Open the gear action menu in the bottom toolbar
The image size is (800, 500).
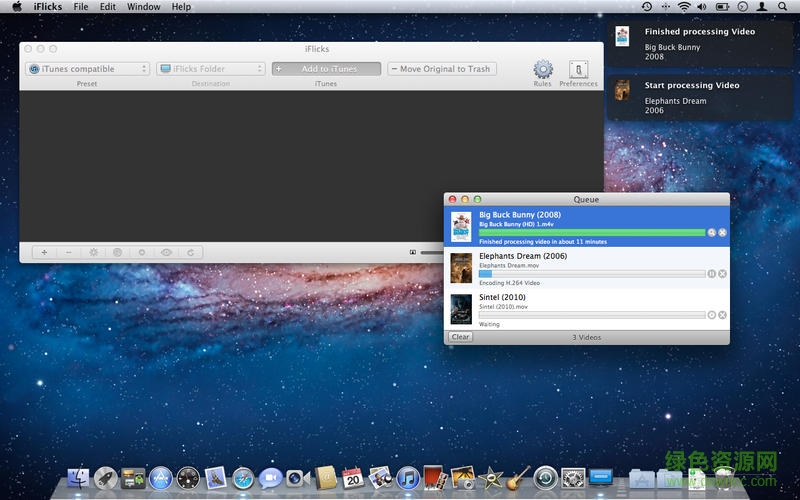(93, 253)
